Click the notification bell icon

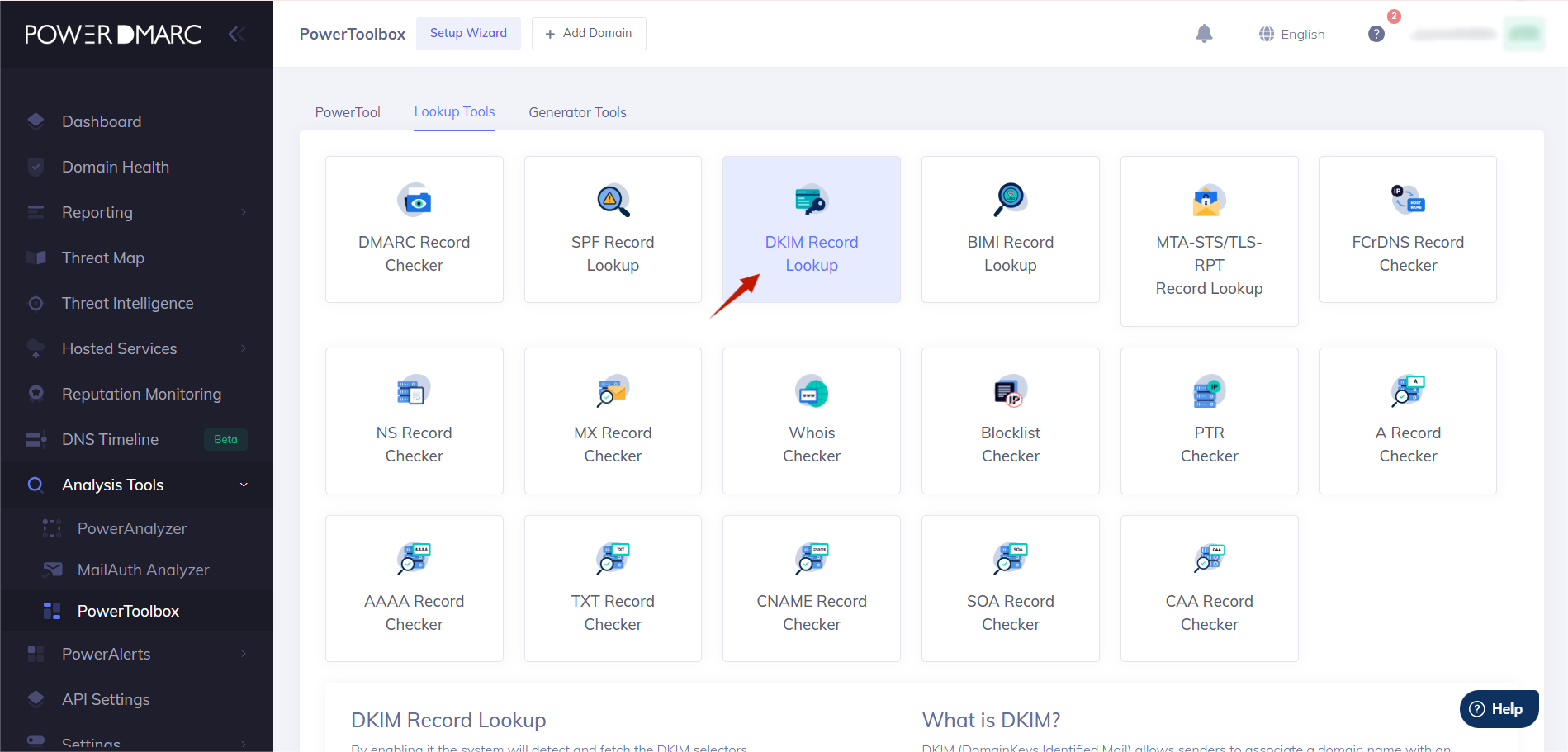click(x=1204, y=34)
